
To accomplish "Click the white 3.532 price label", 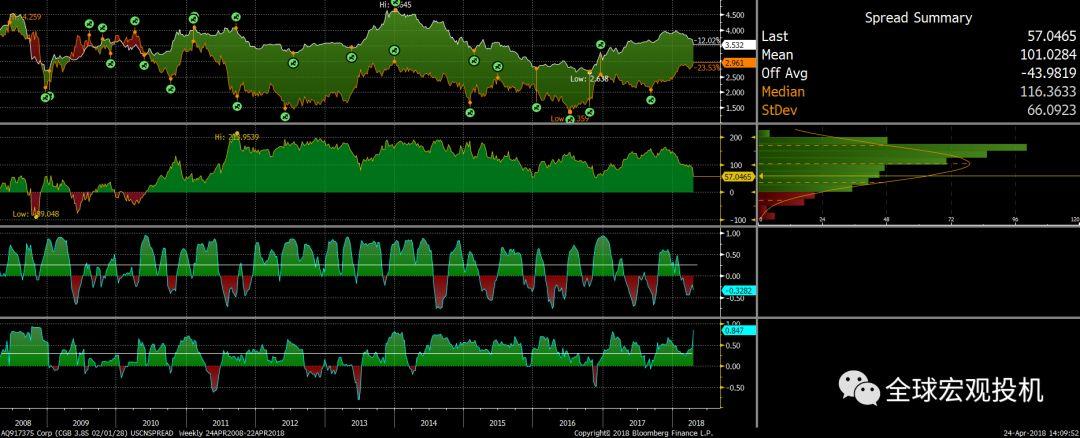I will point(734,45).
